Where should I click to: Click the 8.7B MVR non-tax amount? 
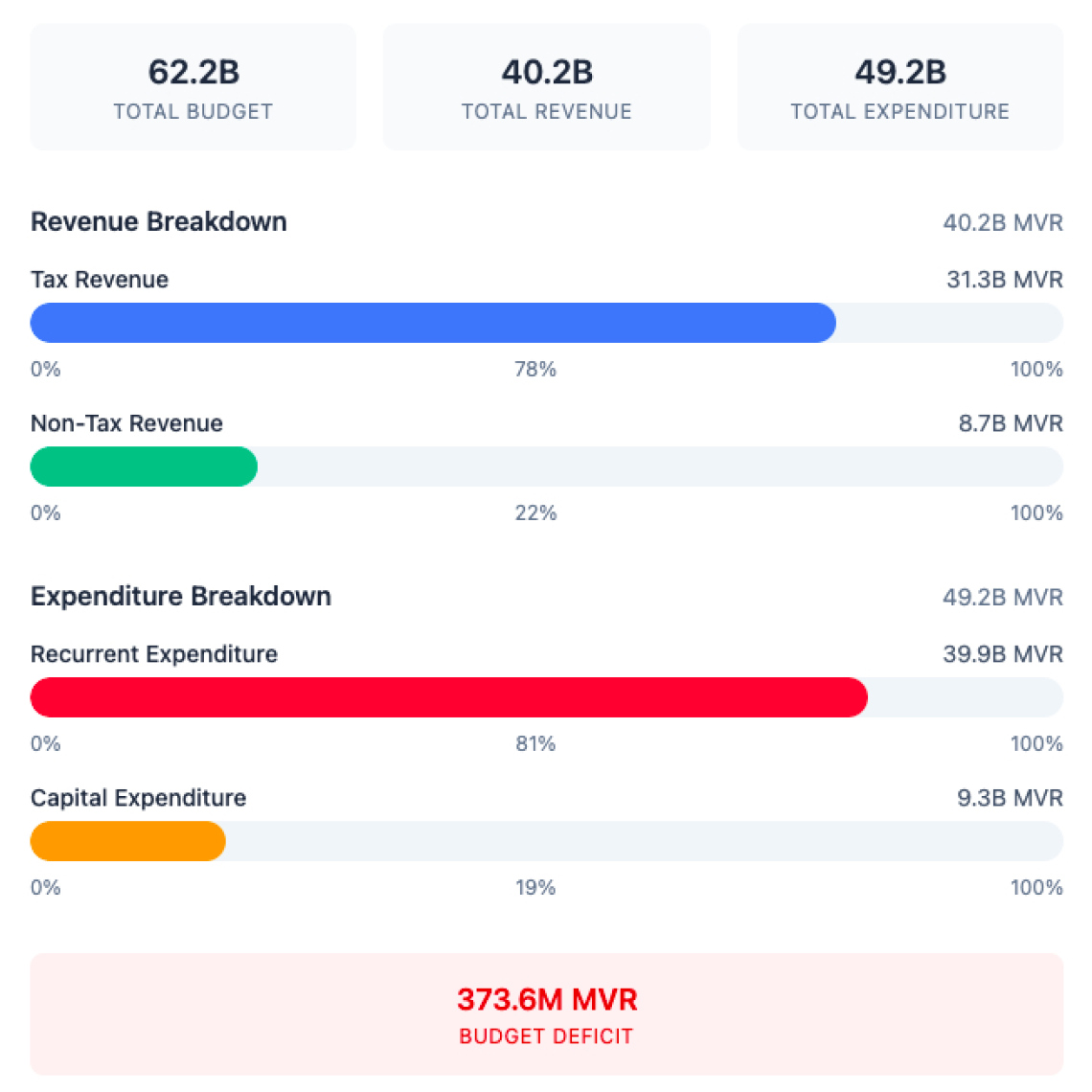click(1011, 423)
